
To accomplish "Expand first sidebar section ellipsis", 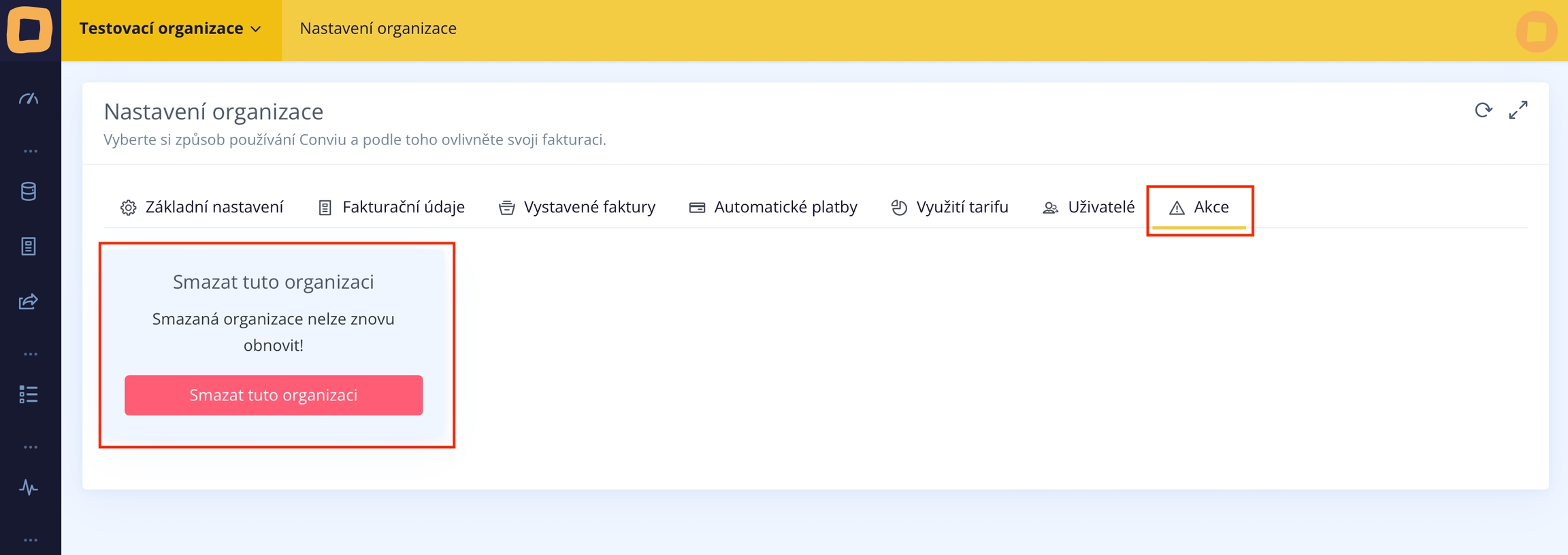I will tap(30, 151).
